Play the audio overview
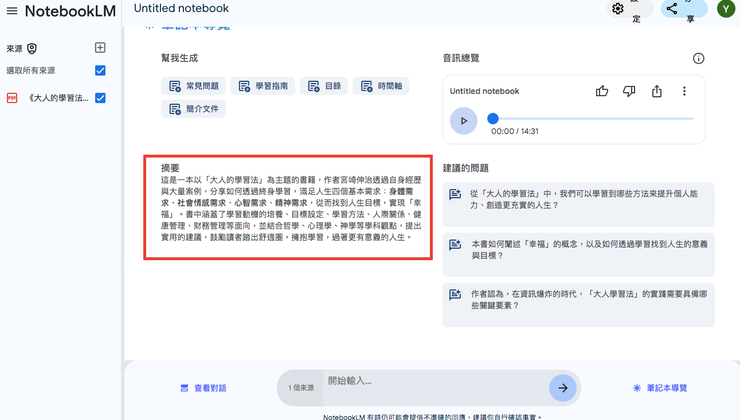This screenshot has width=740, height=420. 463,120
